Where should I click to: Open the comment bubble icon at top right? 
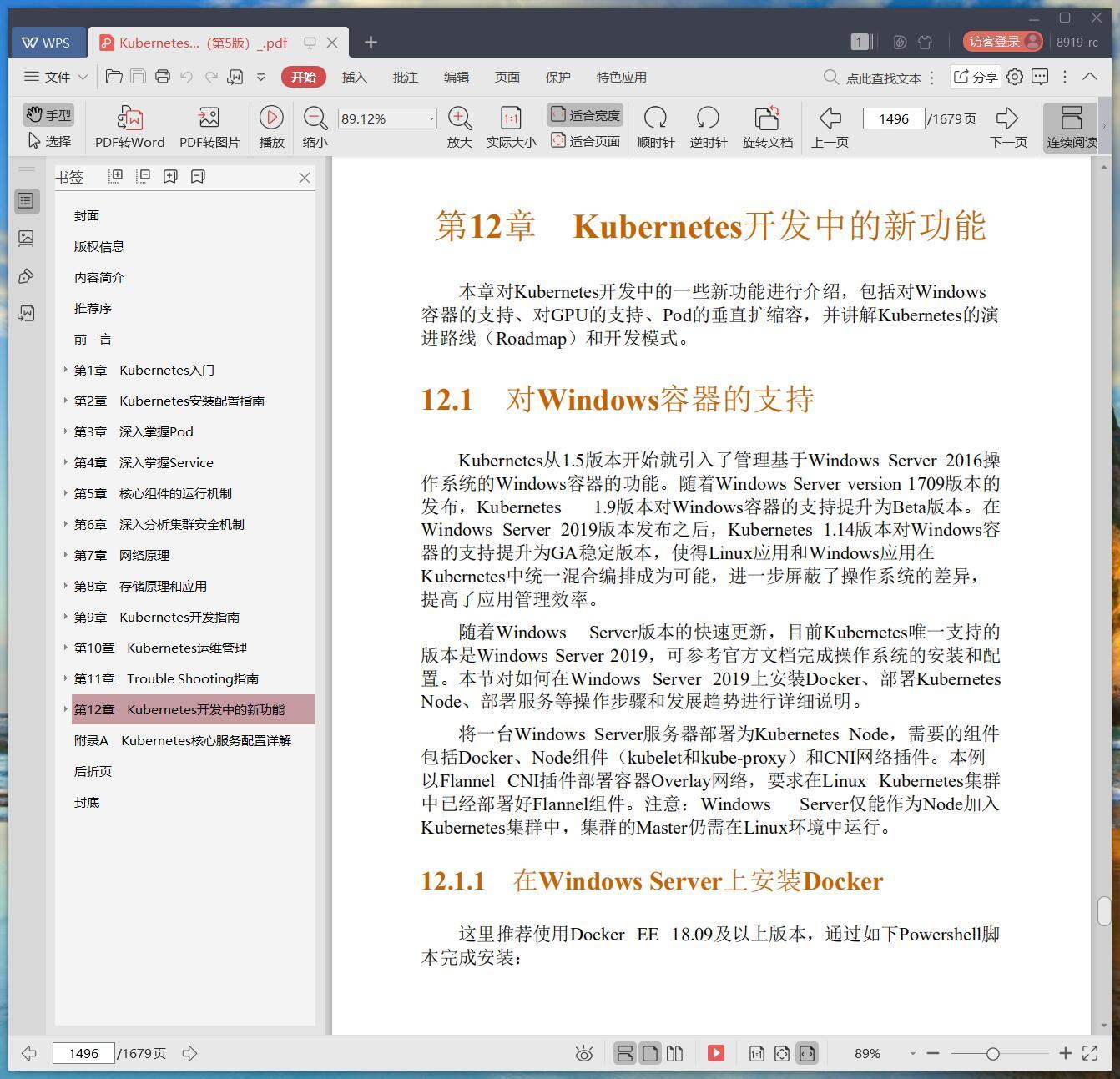(1040, 77)
